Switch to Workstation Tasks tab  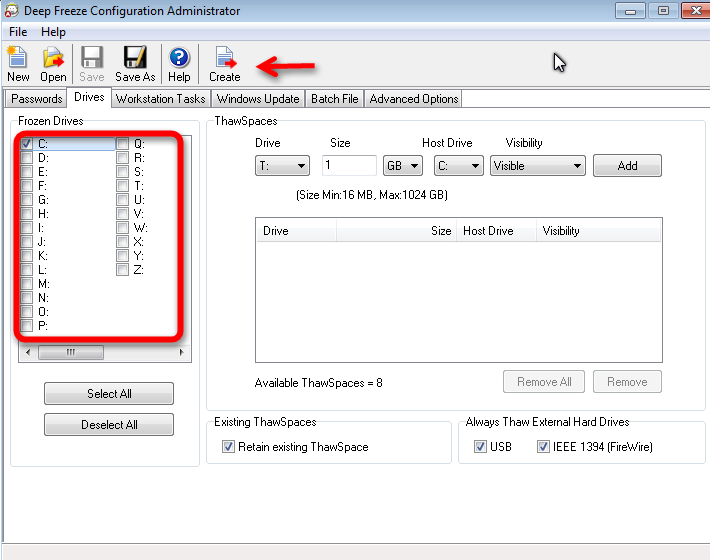coord(160,99)
